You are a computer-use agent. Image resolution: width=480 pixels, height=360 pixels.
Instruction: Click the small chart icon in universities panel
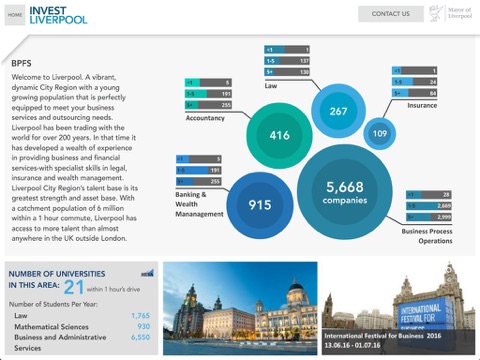point(147,273)
